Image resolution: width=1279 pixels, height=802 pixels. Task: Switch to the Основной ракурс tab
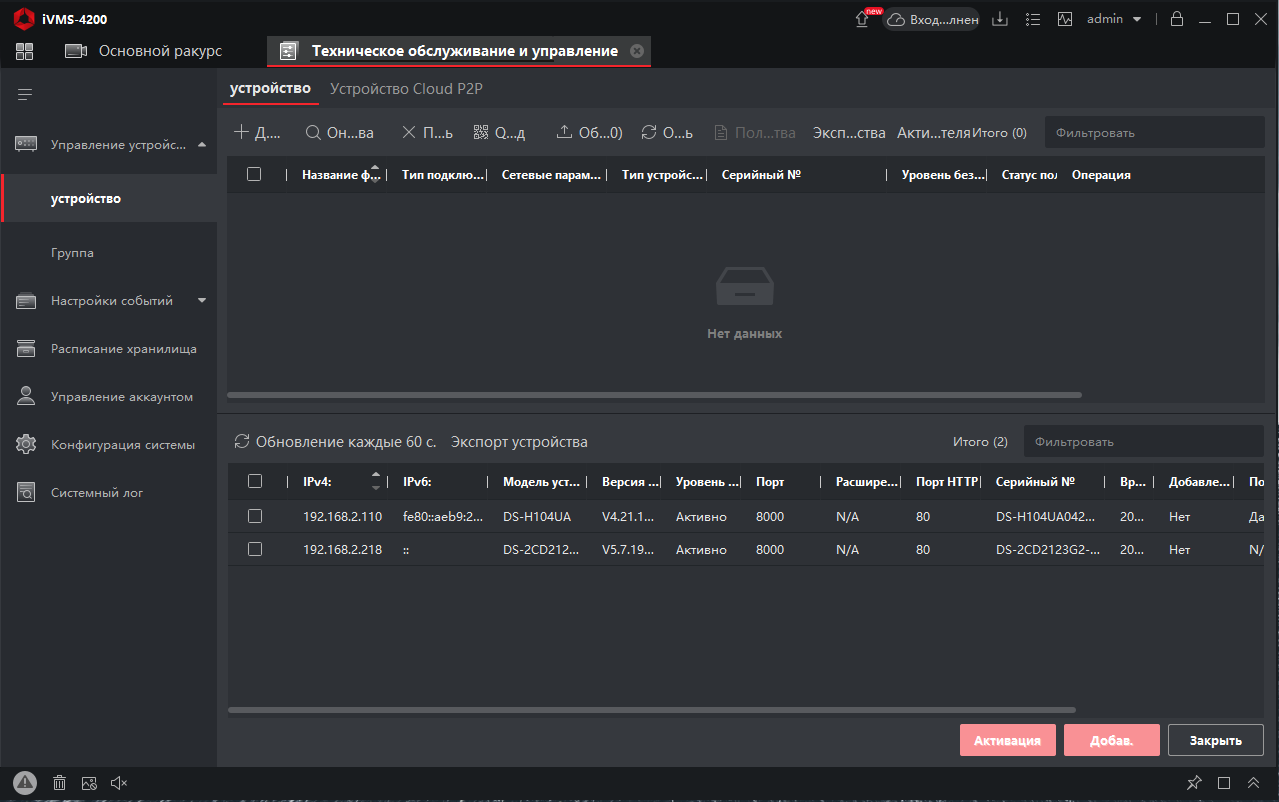point(144,51)
